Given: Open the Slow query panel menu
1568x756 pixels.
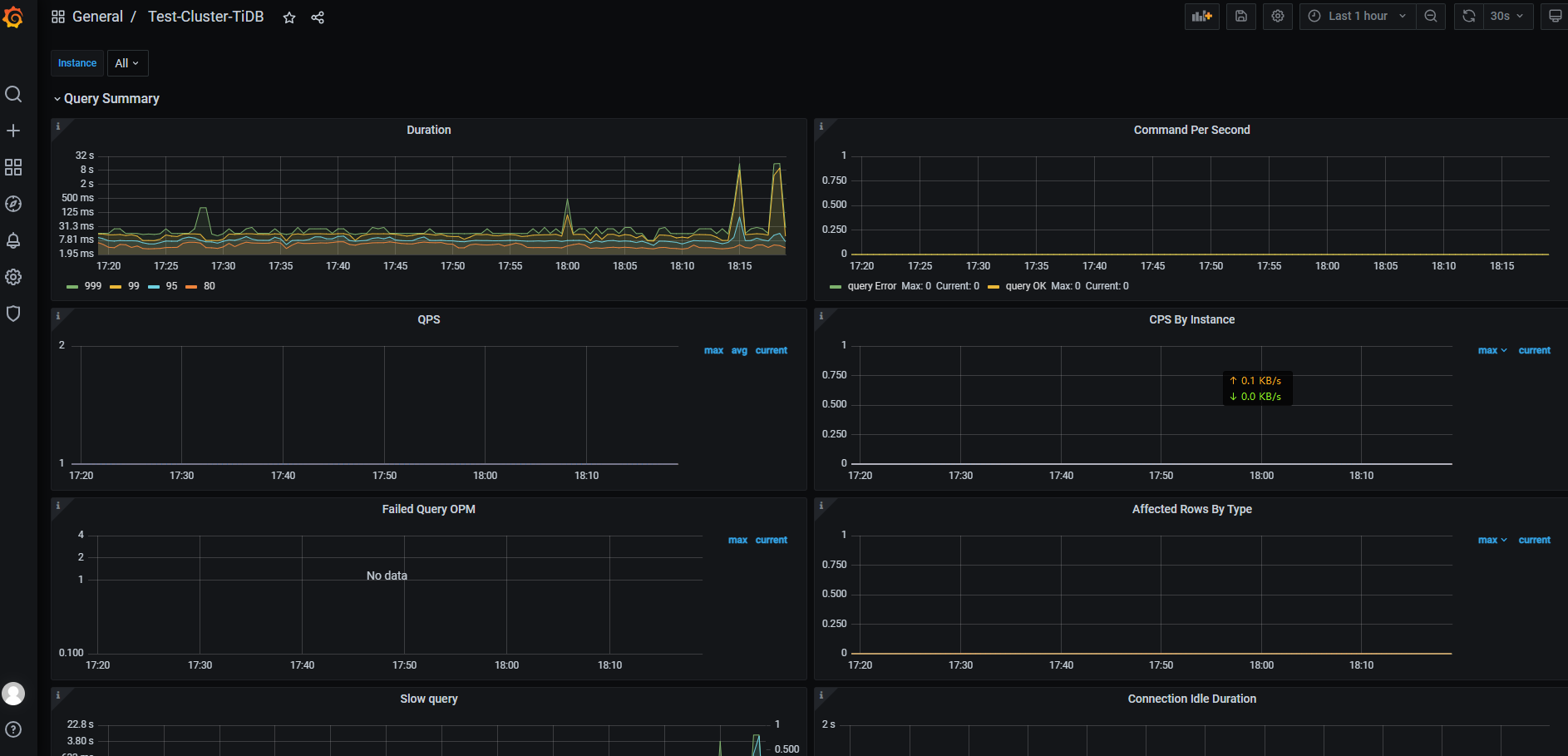Looking at the screenshot, I should [429, 699].
